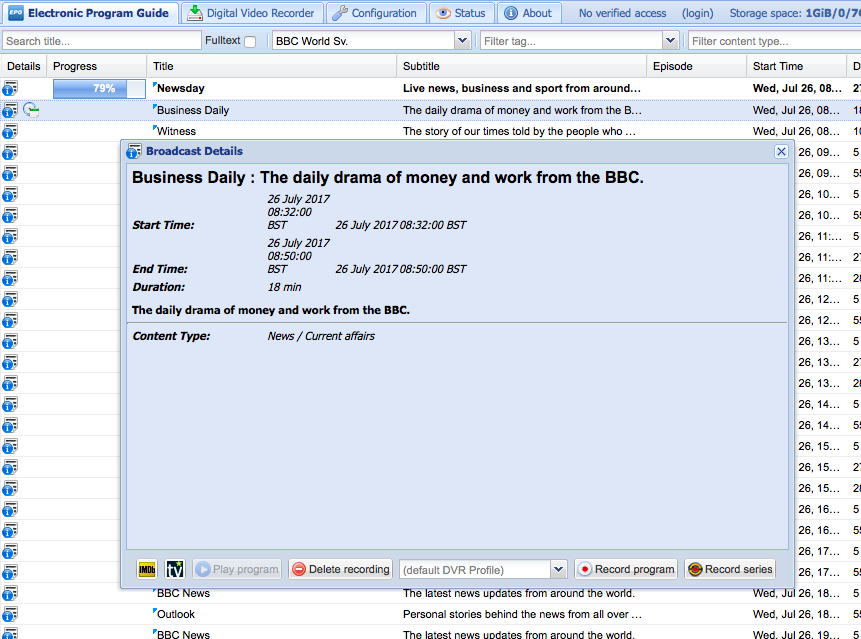Click the Search title input field
Image resolution: width=861 pixels, height=639 pixels.
(x=100, y=41)
